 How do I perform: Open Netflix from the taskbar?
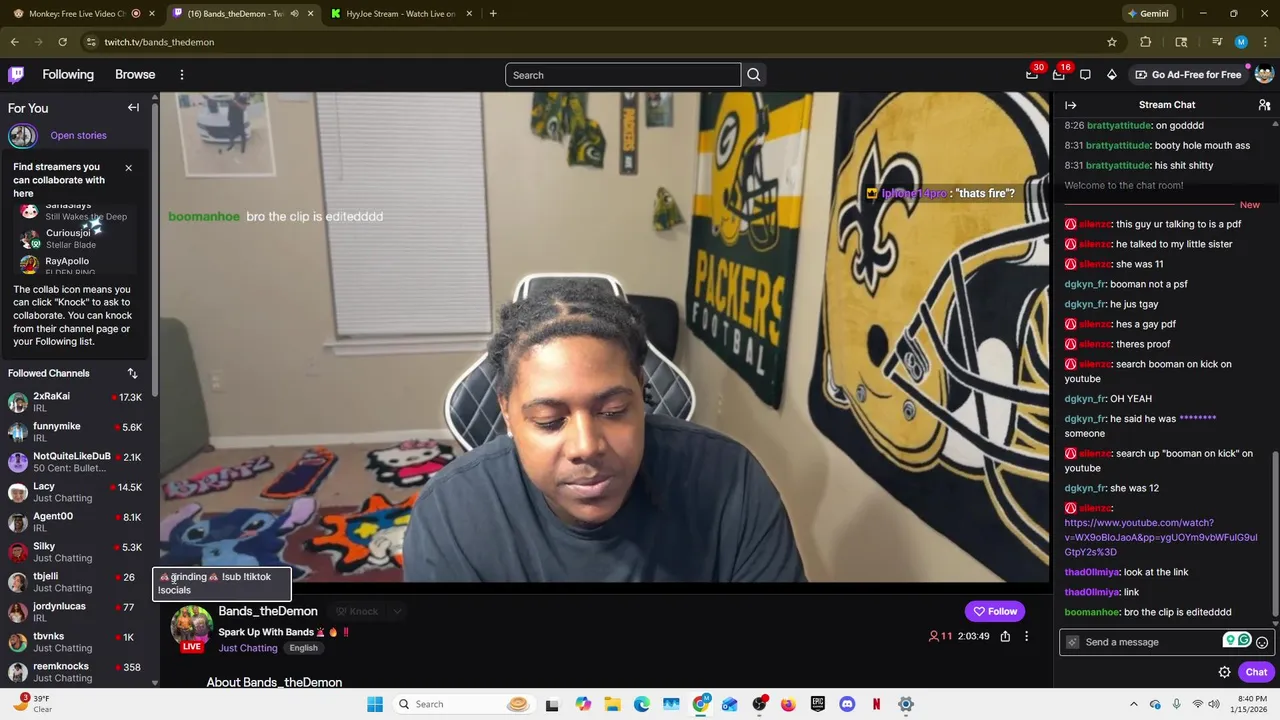tap(876, 704)
